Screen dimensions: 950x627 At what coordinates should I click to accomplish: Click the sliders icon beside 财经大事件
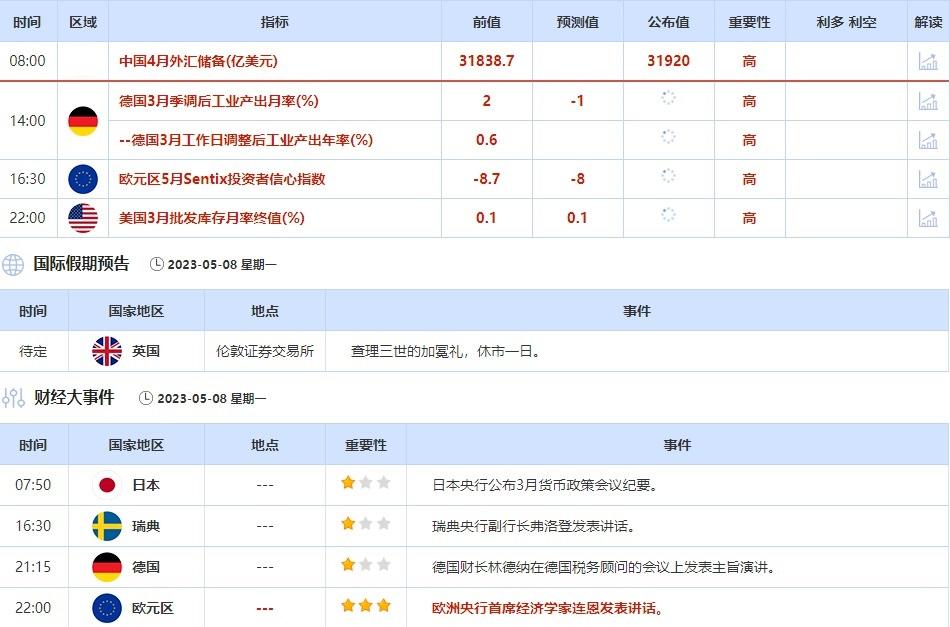[13, 398]
